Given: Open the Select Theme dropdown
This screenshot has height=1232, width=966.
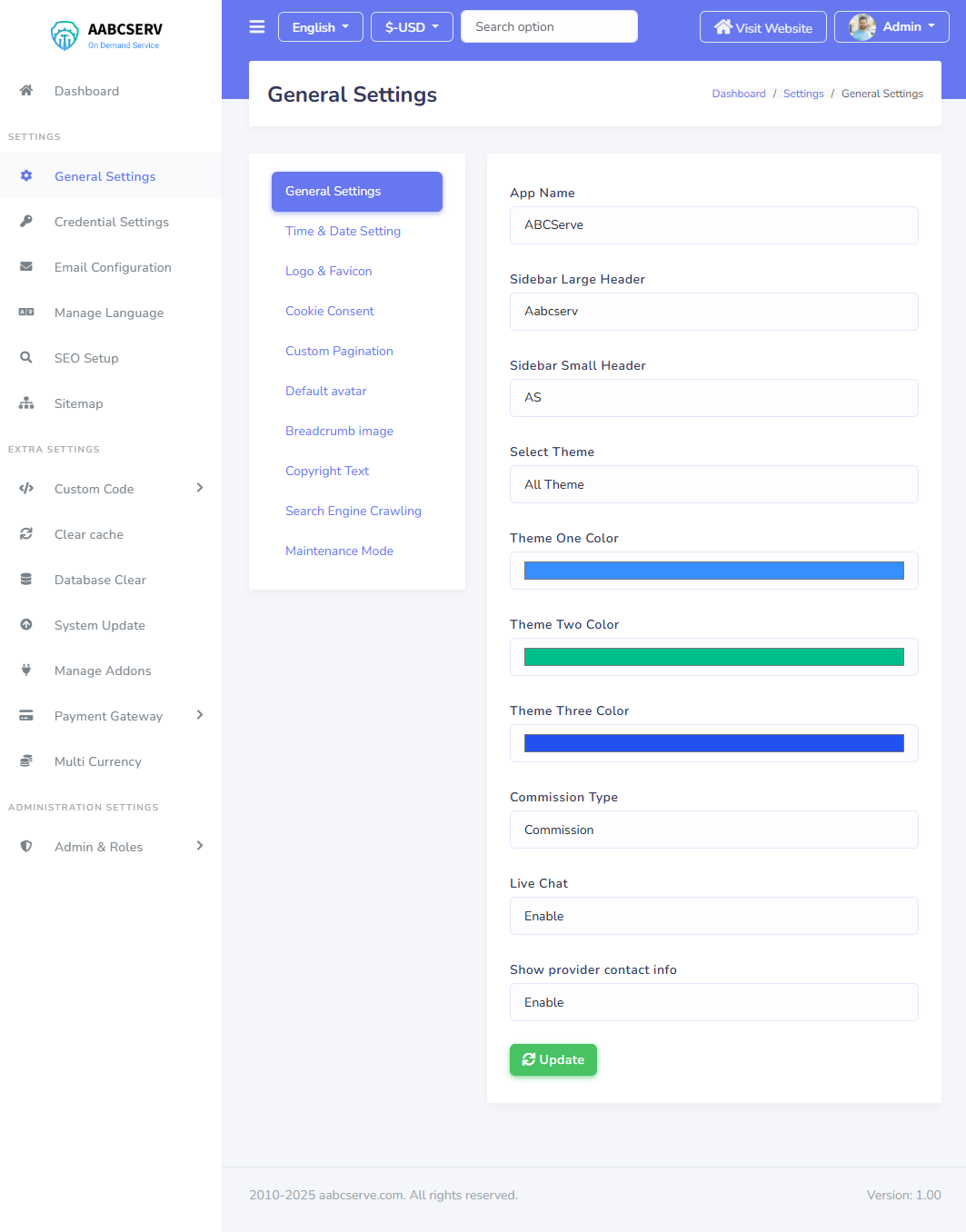Looking at the screenshot, I should (x=714, y=484).
